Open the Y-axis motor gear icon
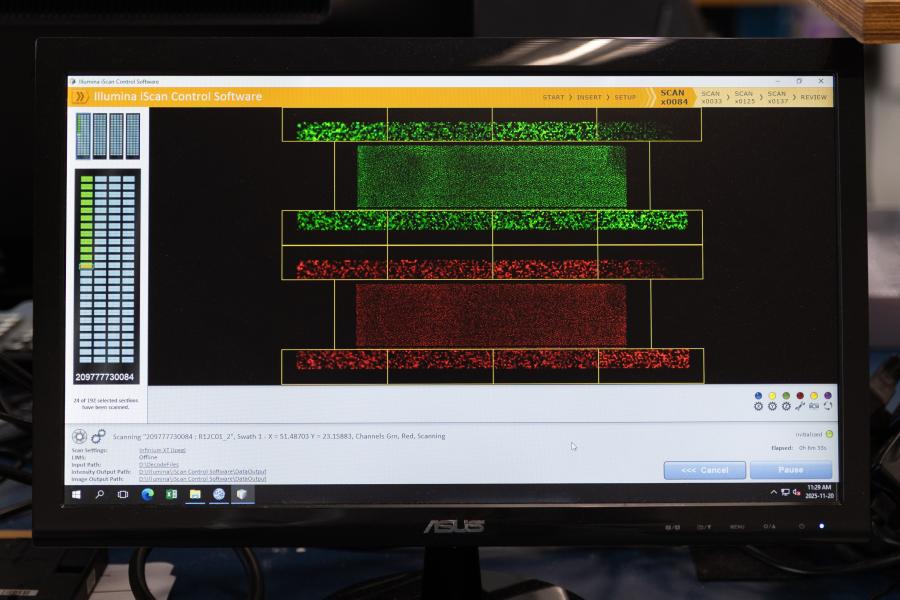The image size is (900, 600). pos(772,406)
